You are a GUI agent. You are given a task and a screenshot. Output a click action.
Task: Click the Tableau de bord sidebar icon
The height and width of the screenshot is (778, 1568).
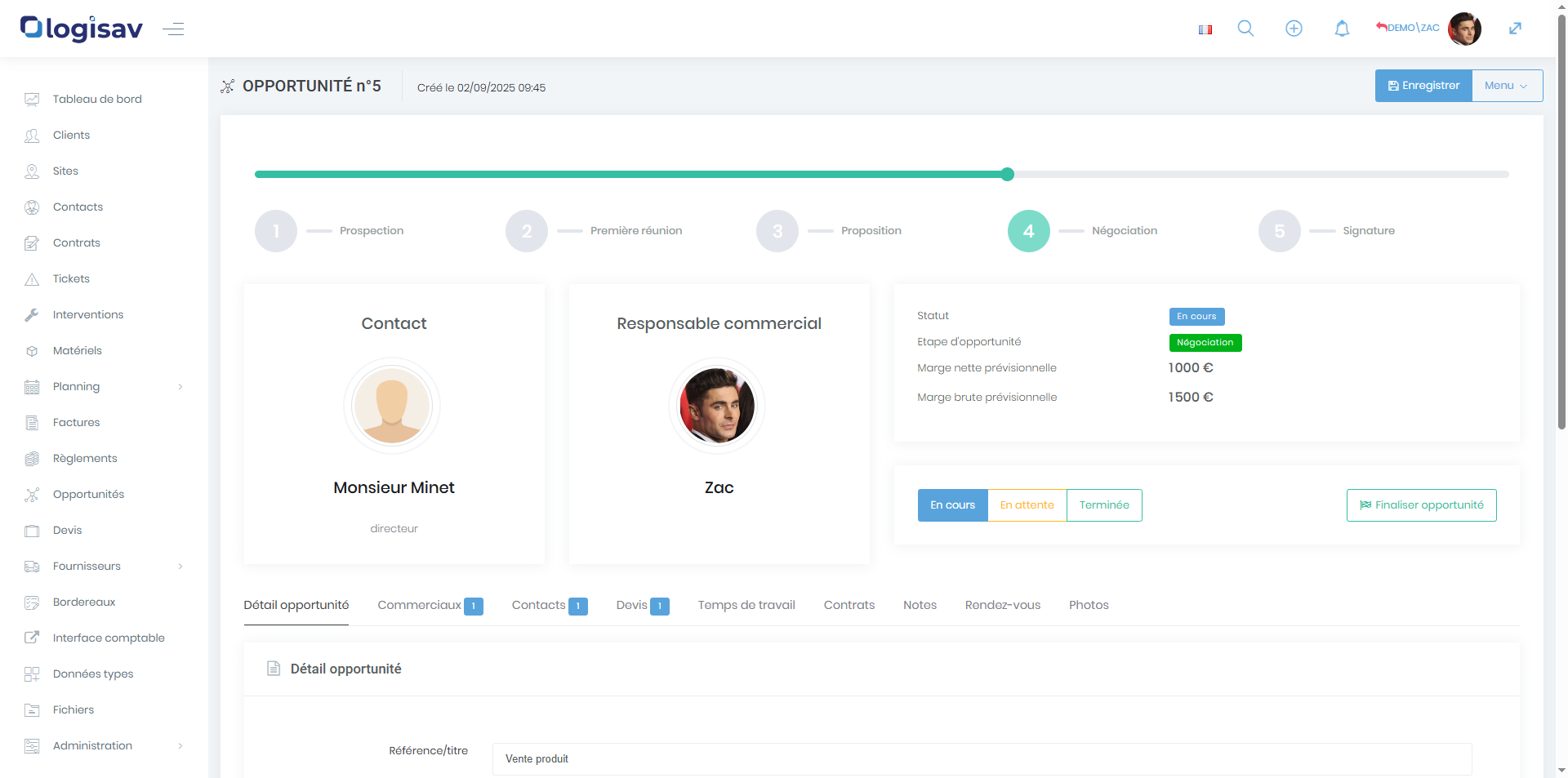32,100
